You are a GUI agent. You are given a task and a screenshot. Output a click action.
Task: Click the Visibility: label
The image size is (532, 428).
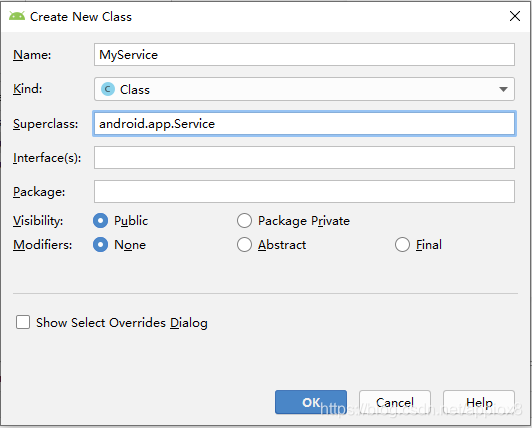pos(38,221)
